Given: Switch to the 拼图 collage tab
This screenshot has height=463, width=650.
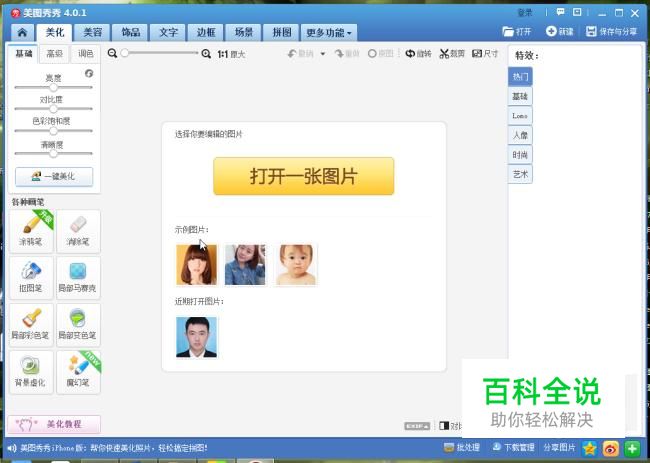Looking at the screenshot, I should click(282, 32).
